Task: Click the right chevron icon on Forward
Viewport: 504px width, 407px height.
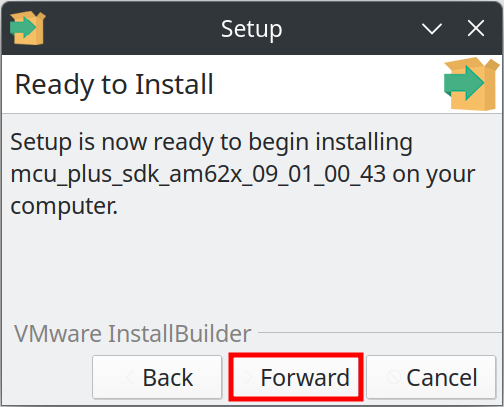Action: [248, 378]
